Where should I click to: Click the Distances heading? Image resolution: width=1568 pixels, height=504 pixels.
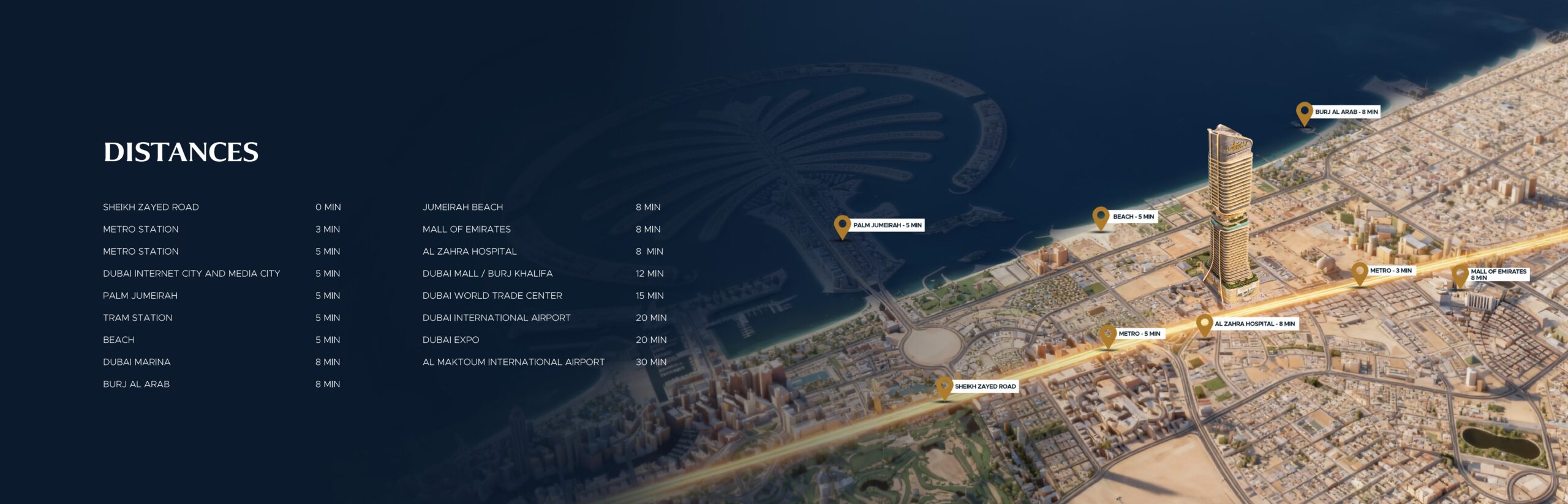coord(181,152)
